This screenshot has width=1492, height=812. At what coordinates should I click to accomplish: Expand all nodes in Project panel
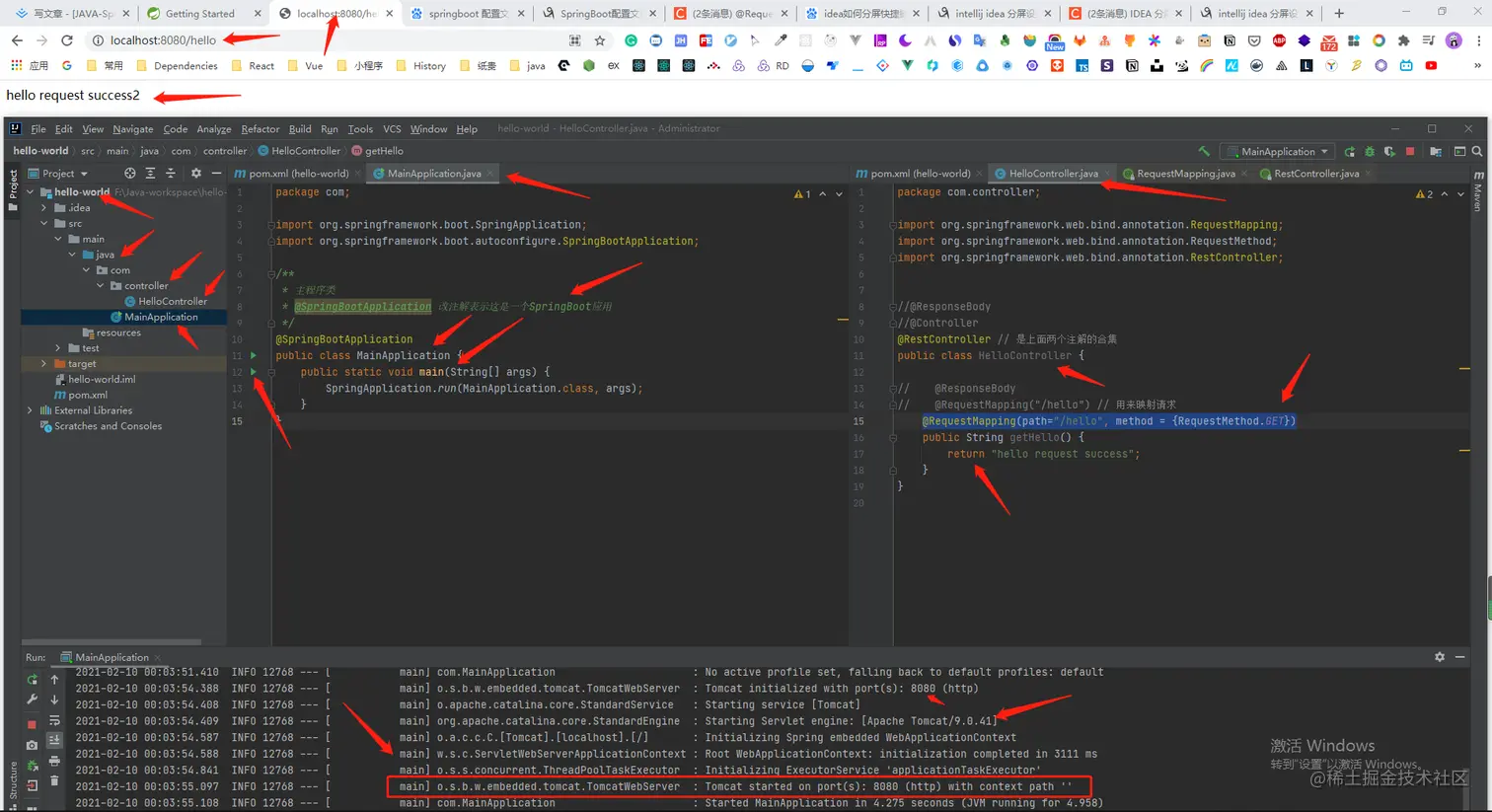[x=150, y=173]
